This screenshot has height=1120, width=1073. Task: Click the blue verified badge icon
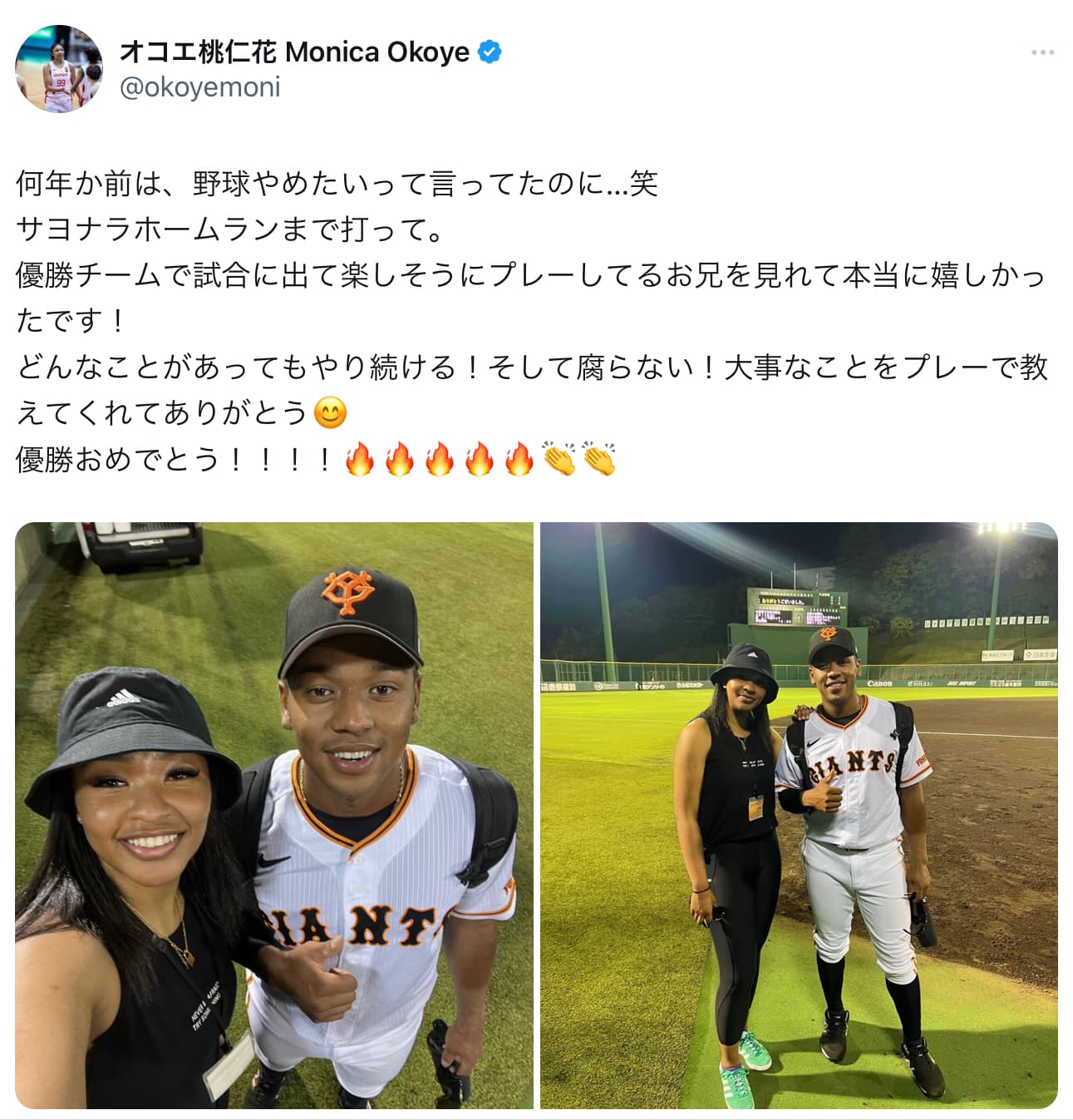(x=490, y=52)
